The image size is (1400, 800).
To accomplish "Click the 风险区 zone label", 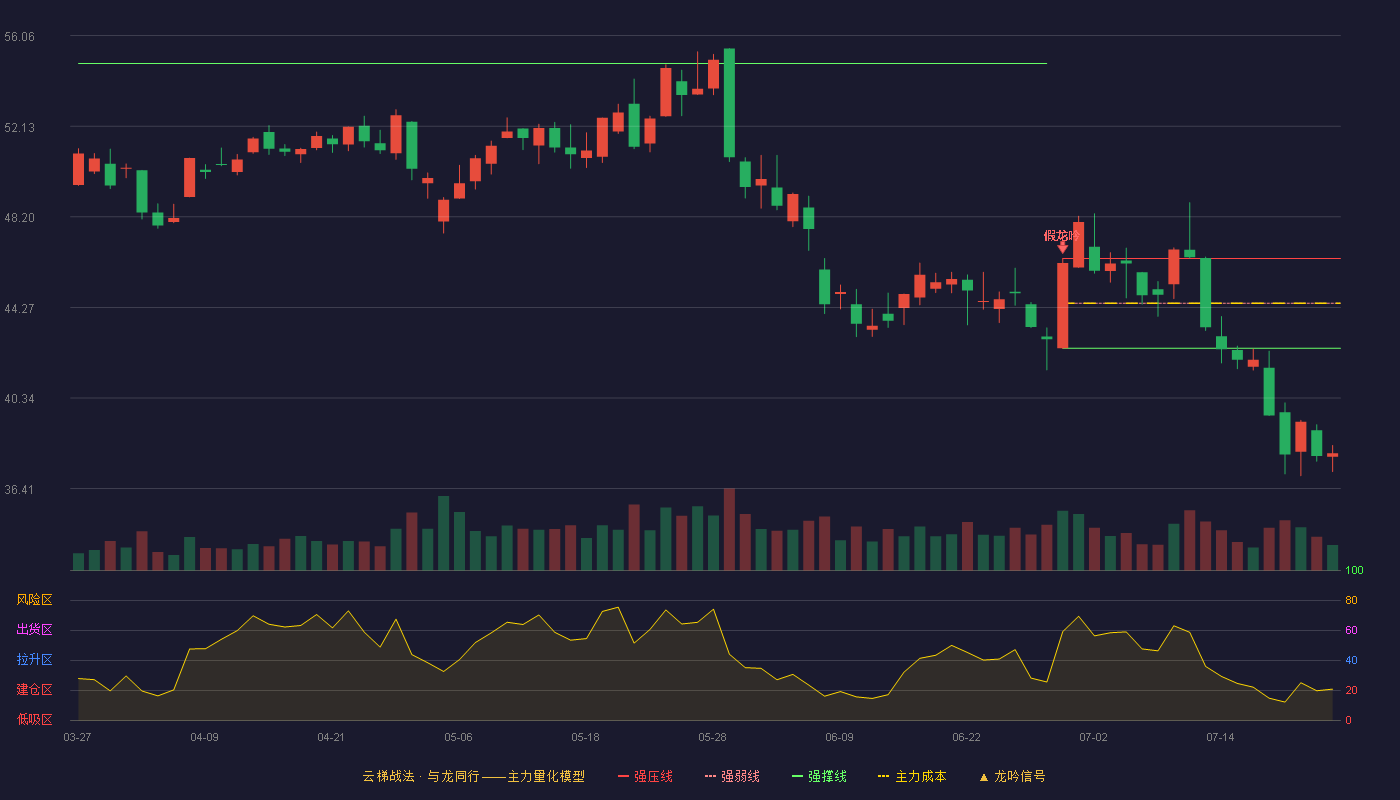I will point(35,600).
